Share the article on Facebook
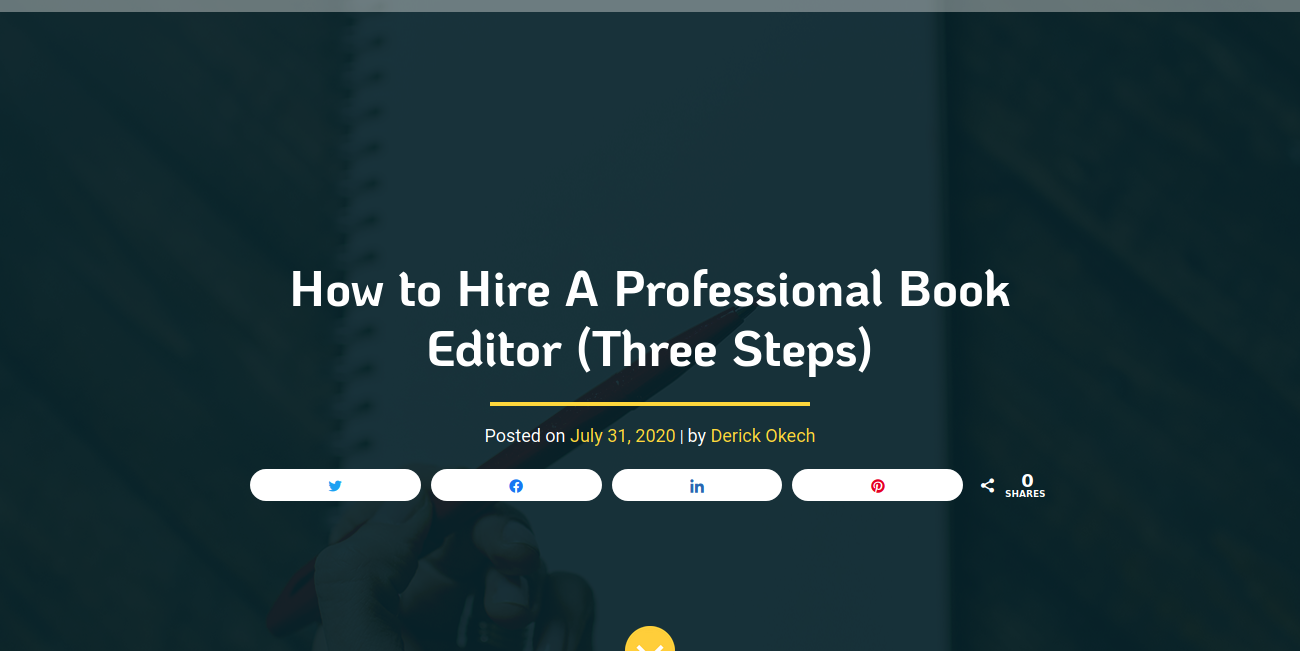Screen dimensions: 1300x651 516,486
